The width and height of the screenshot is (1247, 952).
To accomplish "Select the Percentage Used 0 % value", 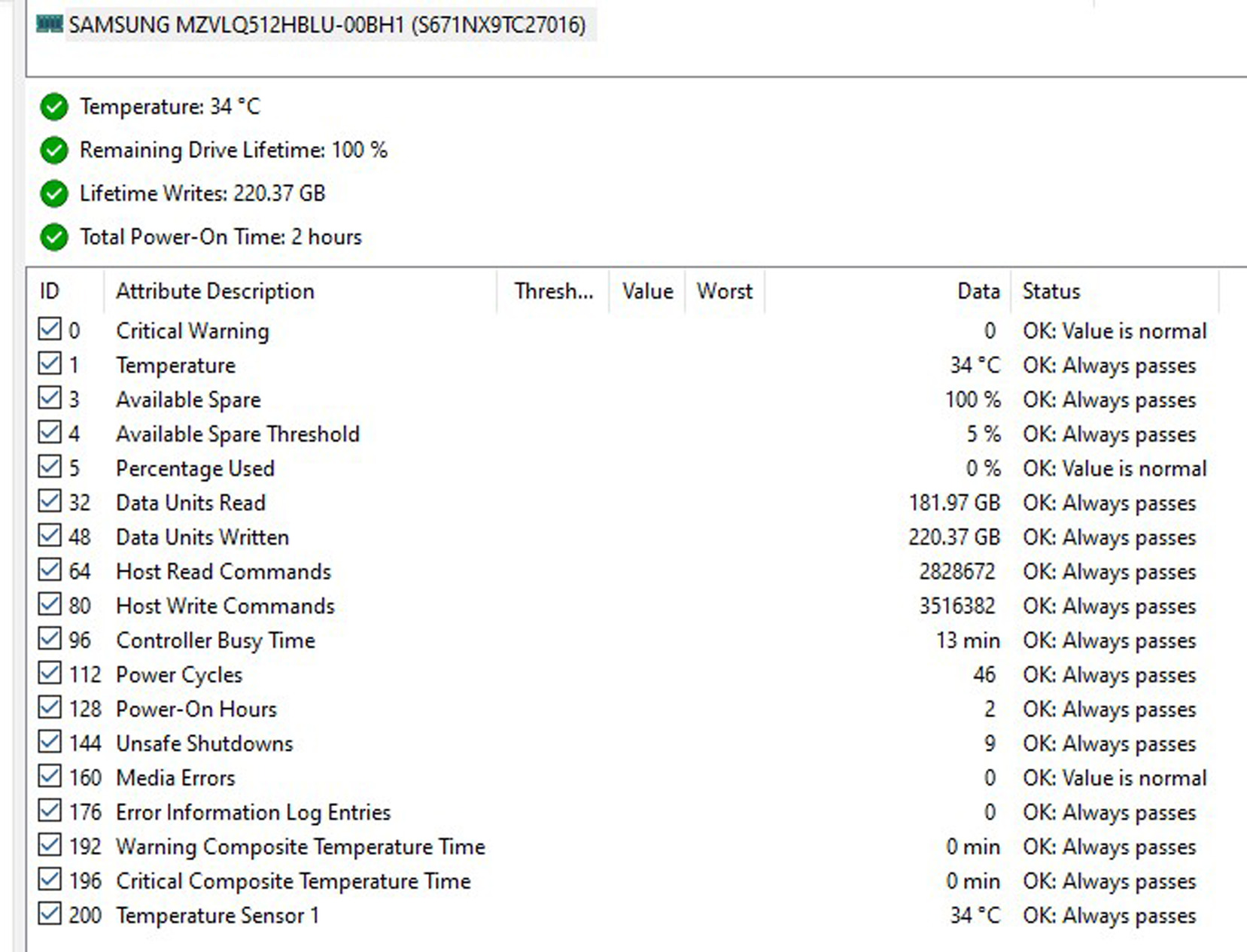I will pos(984,469).
